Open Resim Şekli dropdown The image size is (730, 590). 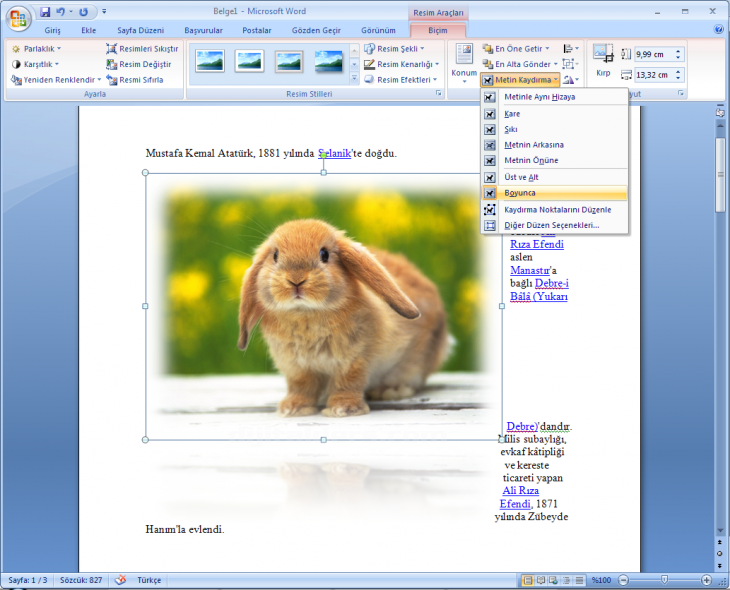click(395, 48)
